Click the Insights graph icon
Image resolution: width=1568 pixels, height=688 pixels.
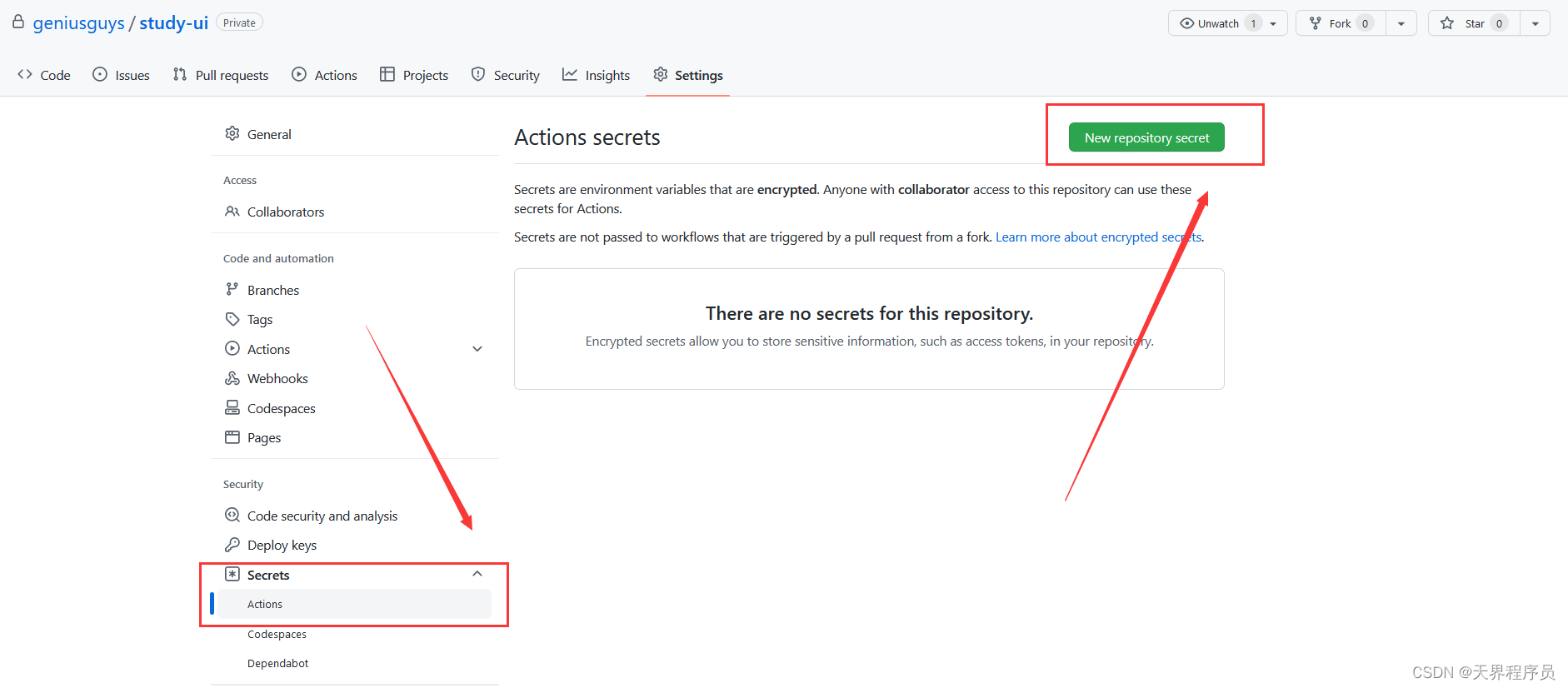570,74
